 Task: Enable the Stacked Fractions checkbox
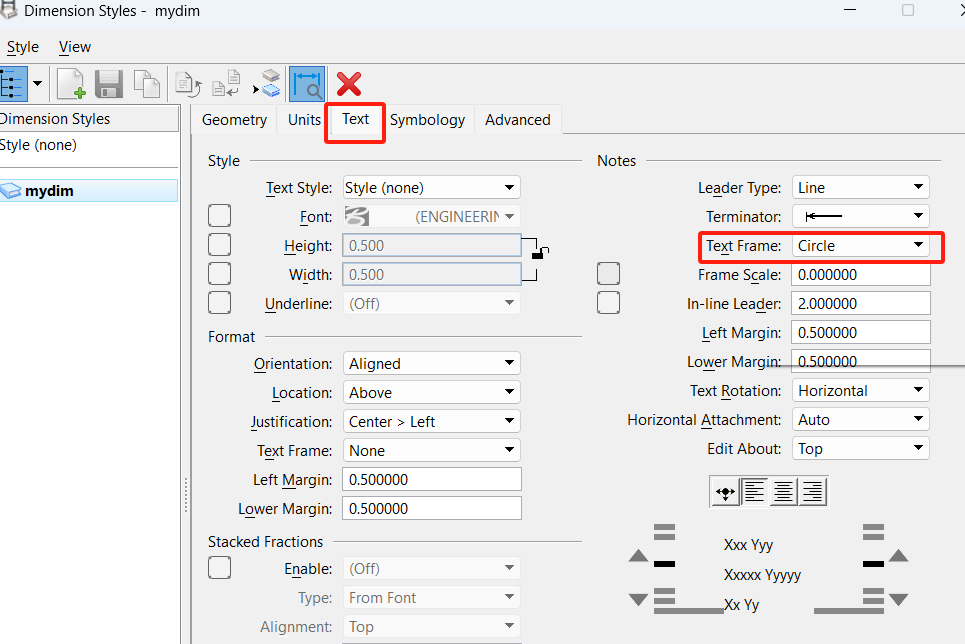point(219,568)
